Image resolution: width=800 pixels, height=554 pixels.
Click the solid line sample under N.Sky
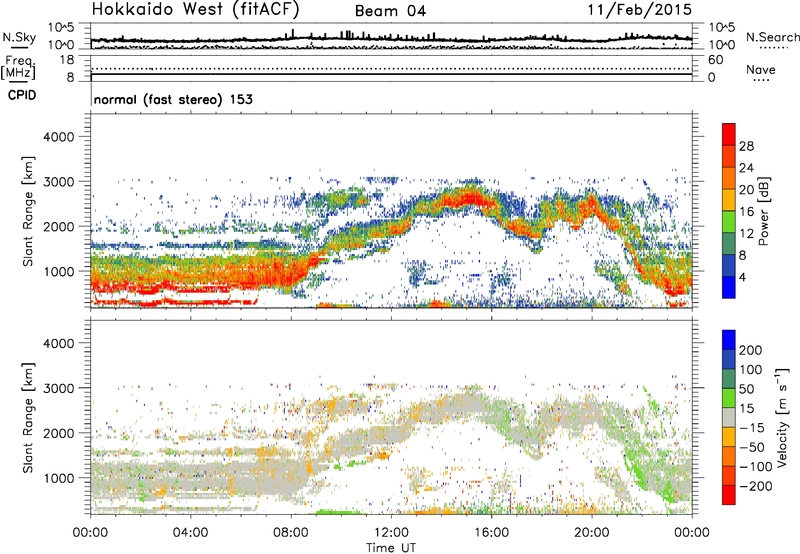point(19,48)
